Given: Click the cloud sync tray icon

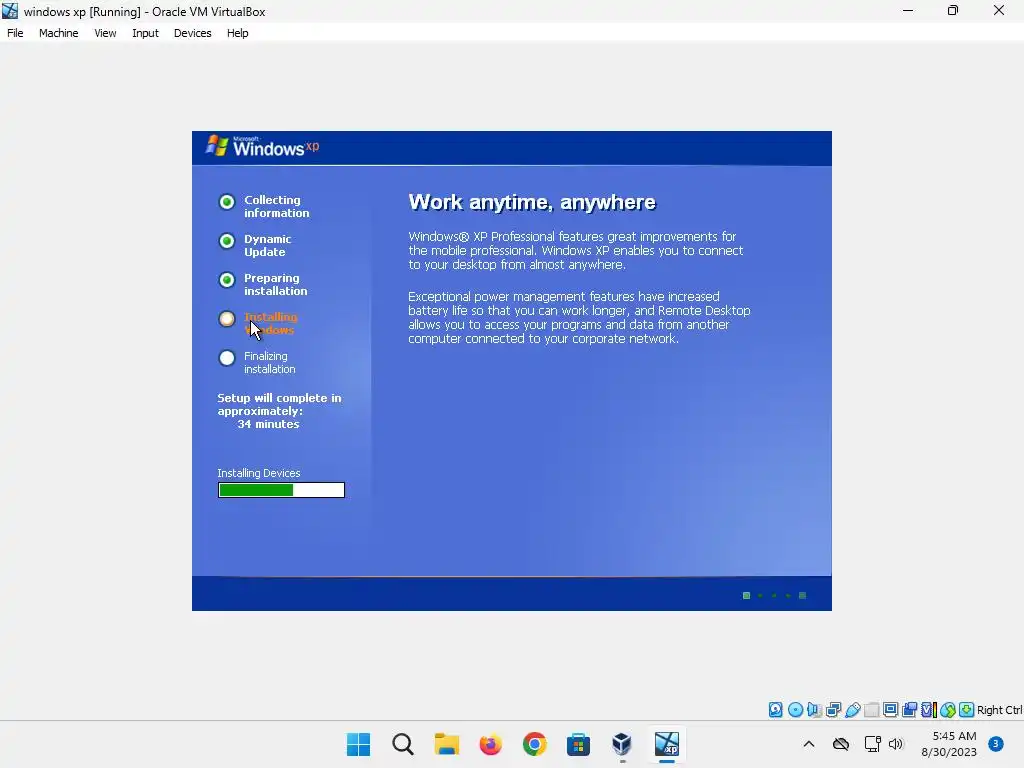Looking at the screenshot, I should (x=841, y=744).
